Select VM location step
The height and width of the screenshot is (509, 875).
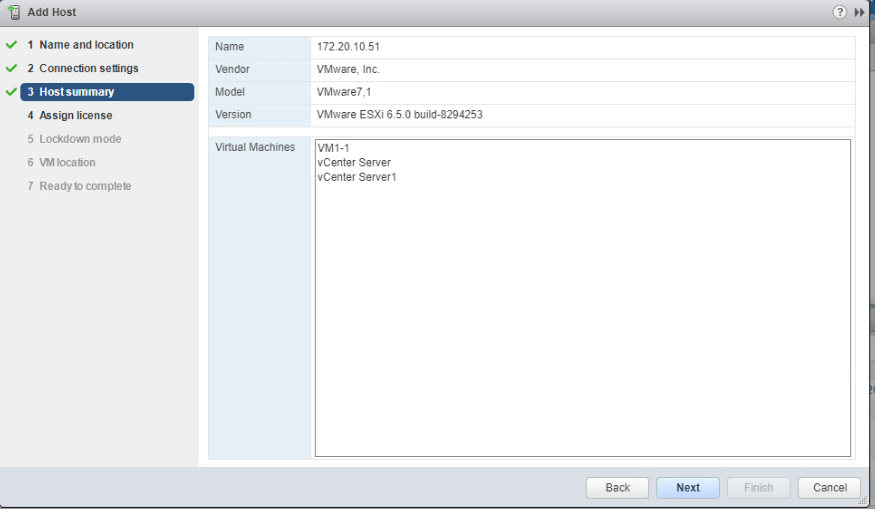pos(67,162)
